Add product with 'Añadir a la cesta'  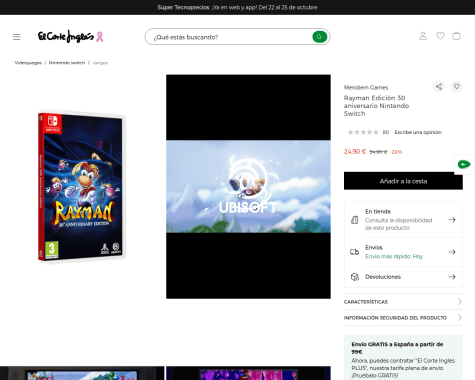[x=403, y=181]
